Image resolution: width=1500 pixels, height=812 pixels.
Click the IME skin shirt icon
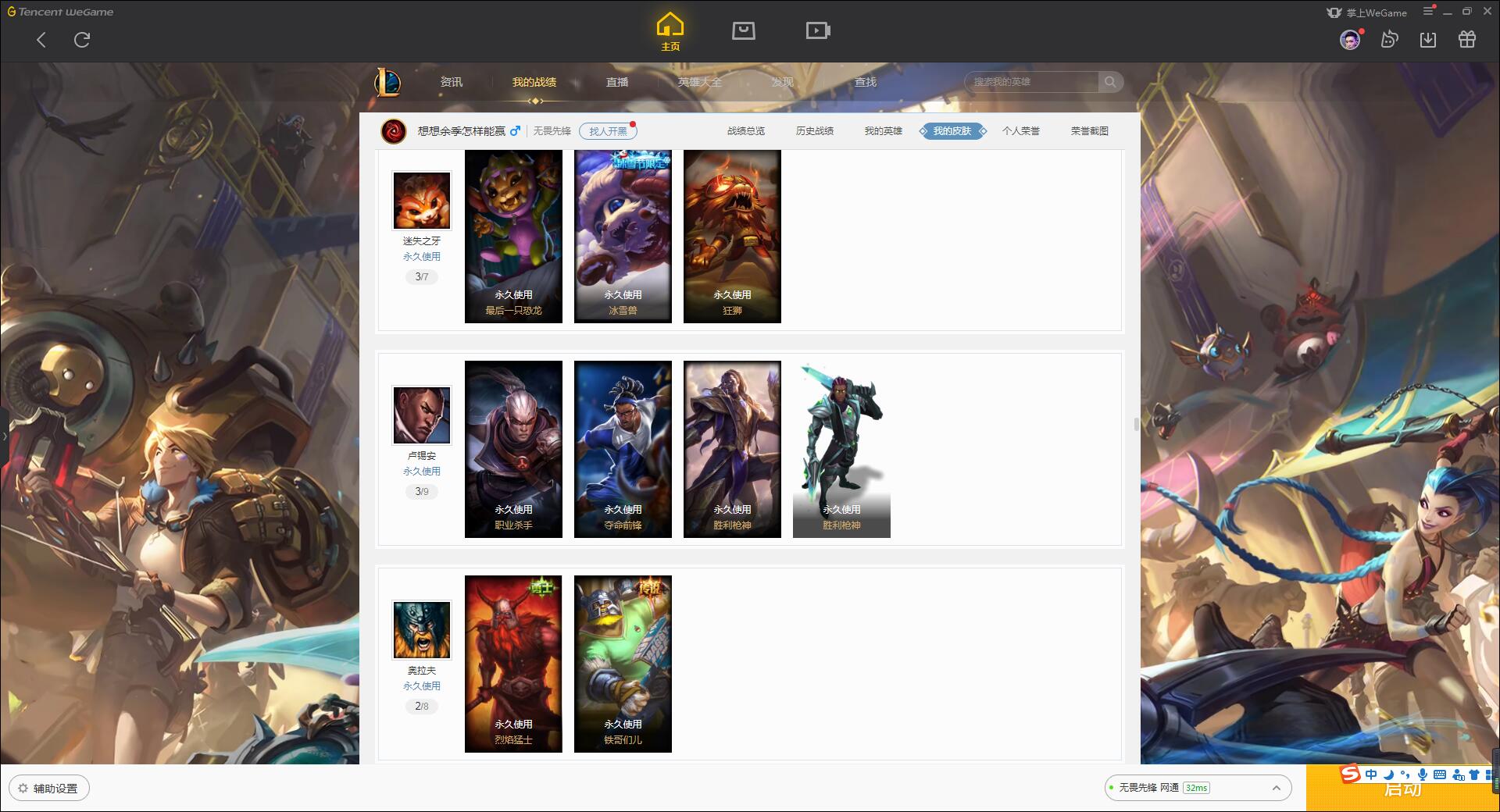click(x=1474, y=775)
